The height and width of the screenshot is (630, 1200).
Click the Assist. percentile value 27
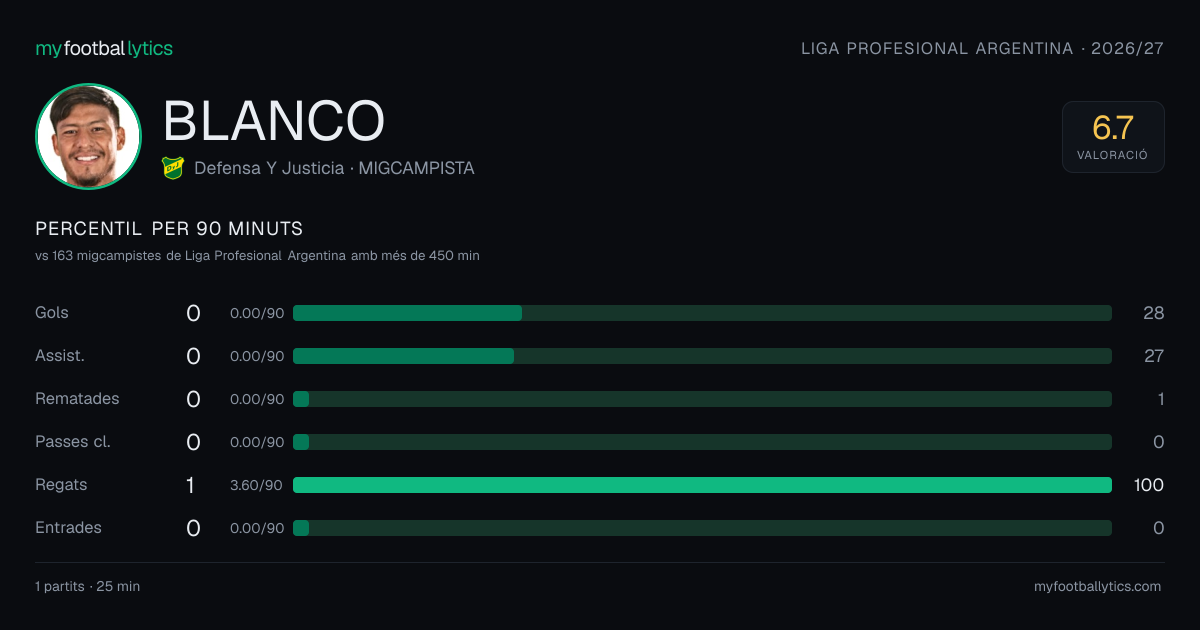[1154, 356]
